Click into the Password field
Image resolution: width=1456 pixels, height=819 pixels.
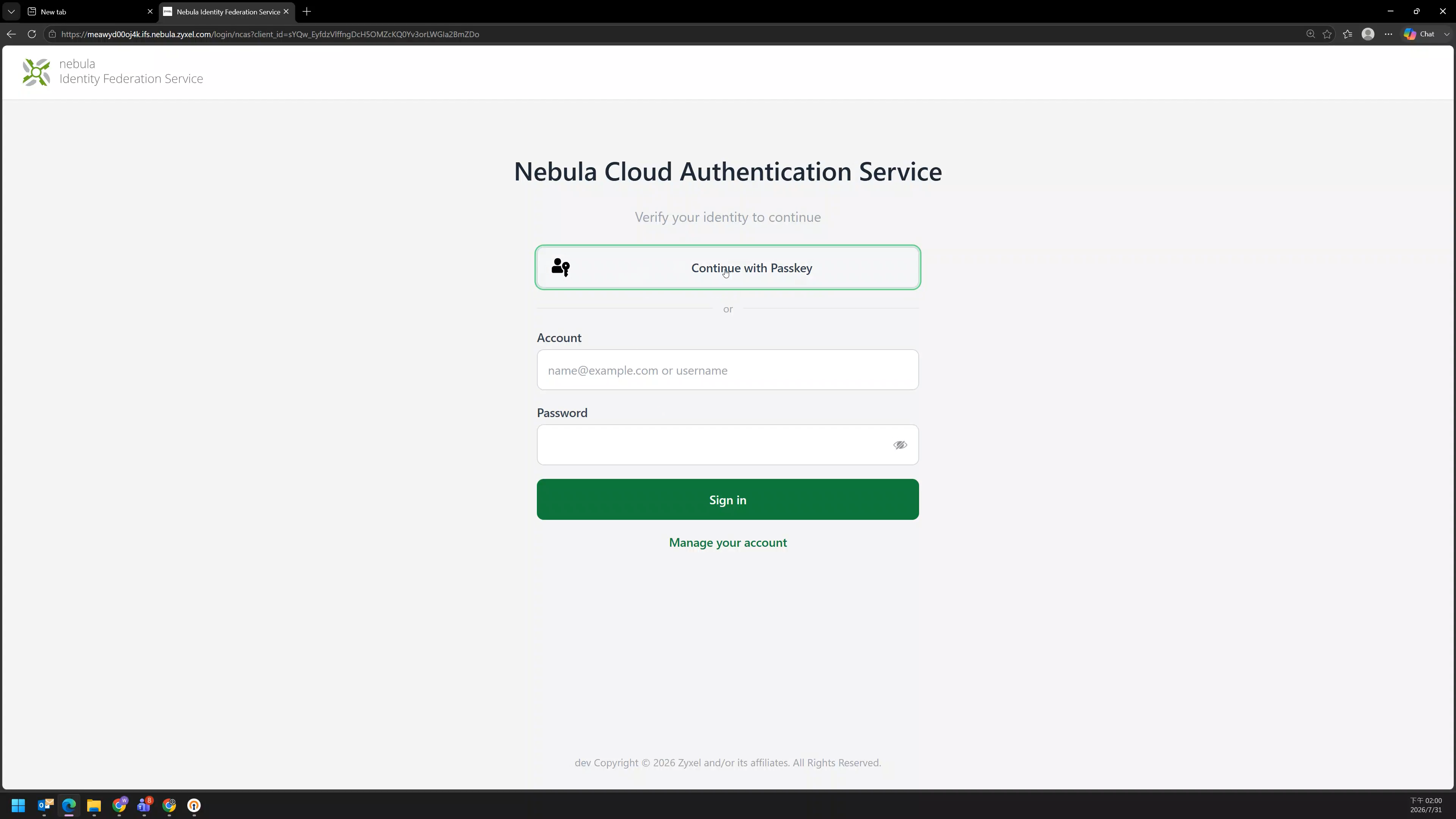[x=728, y=445]
